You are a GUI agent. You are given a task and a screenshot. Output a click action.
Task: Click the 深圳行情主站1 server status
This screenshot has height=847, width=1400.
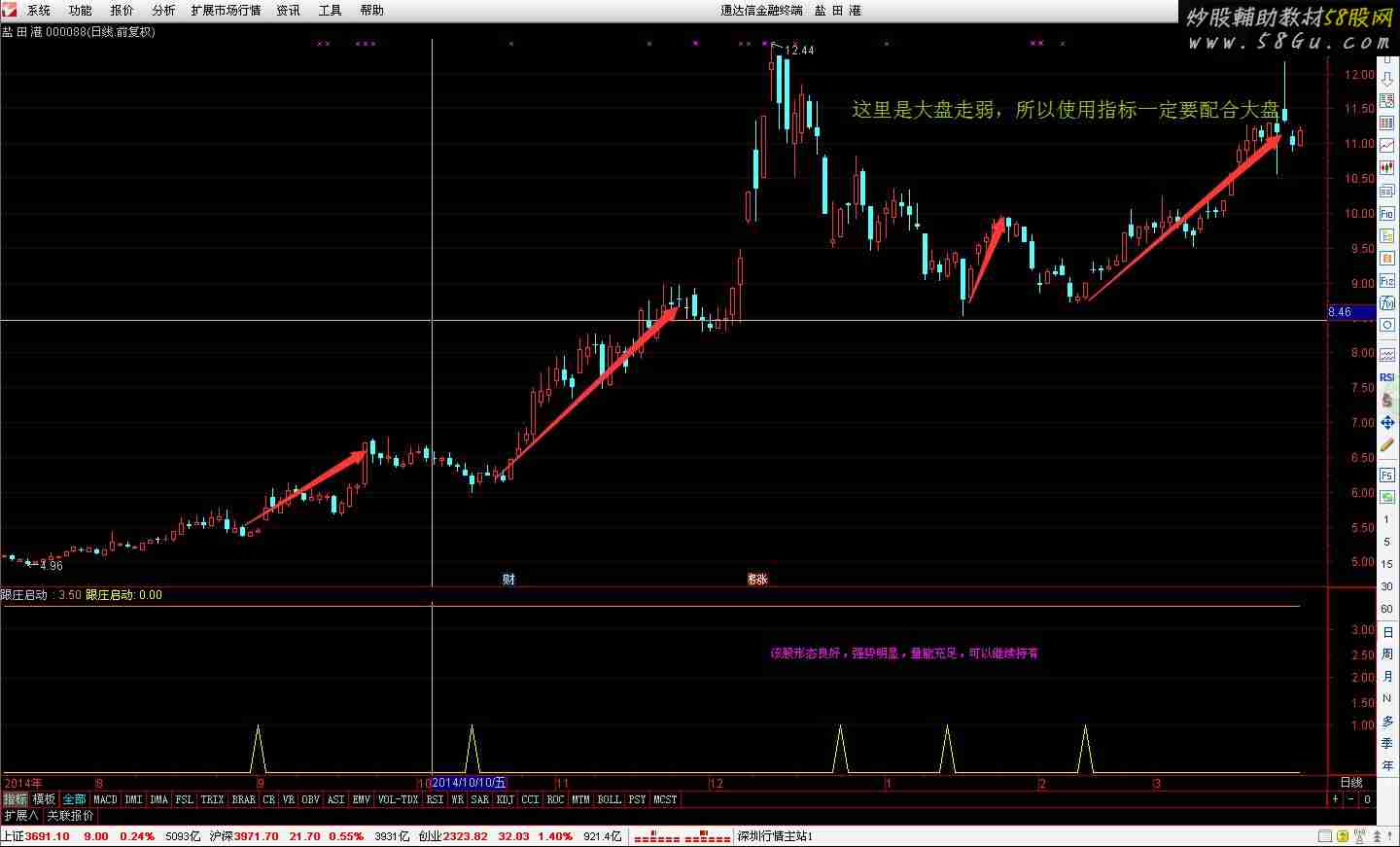pyautogui.click(x=775, y=836)
